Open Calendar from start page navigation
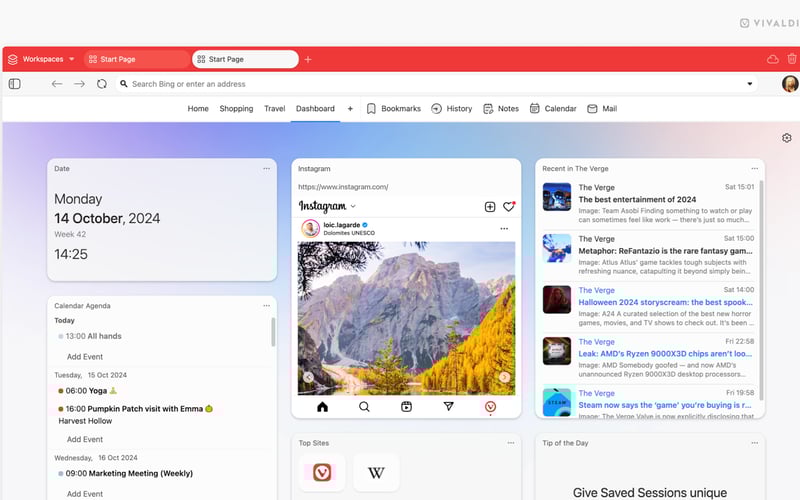The image size is (800, 500). pos(553,109)
